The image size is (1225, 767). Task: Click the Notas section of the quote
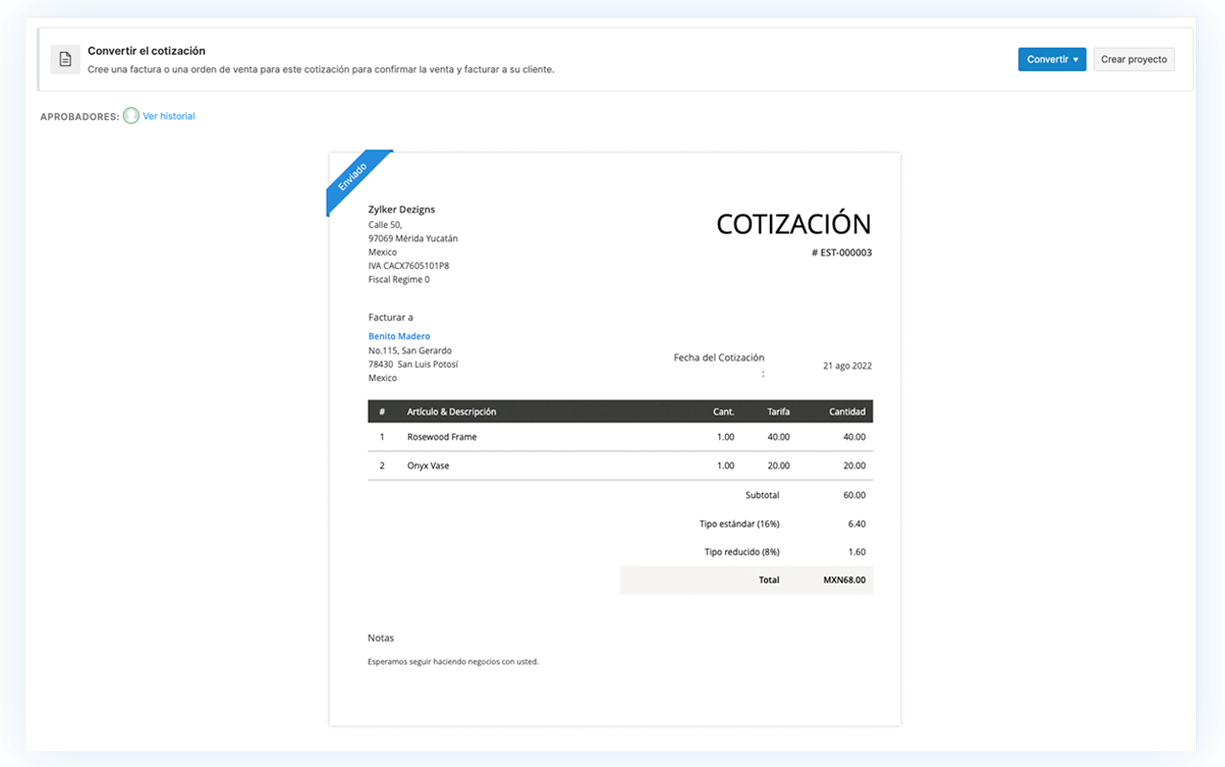(x=380, y=637)
